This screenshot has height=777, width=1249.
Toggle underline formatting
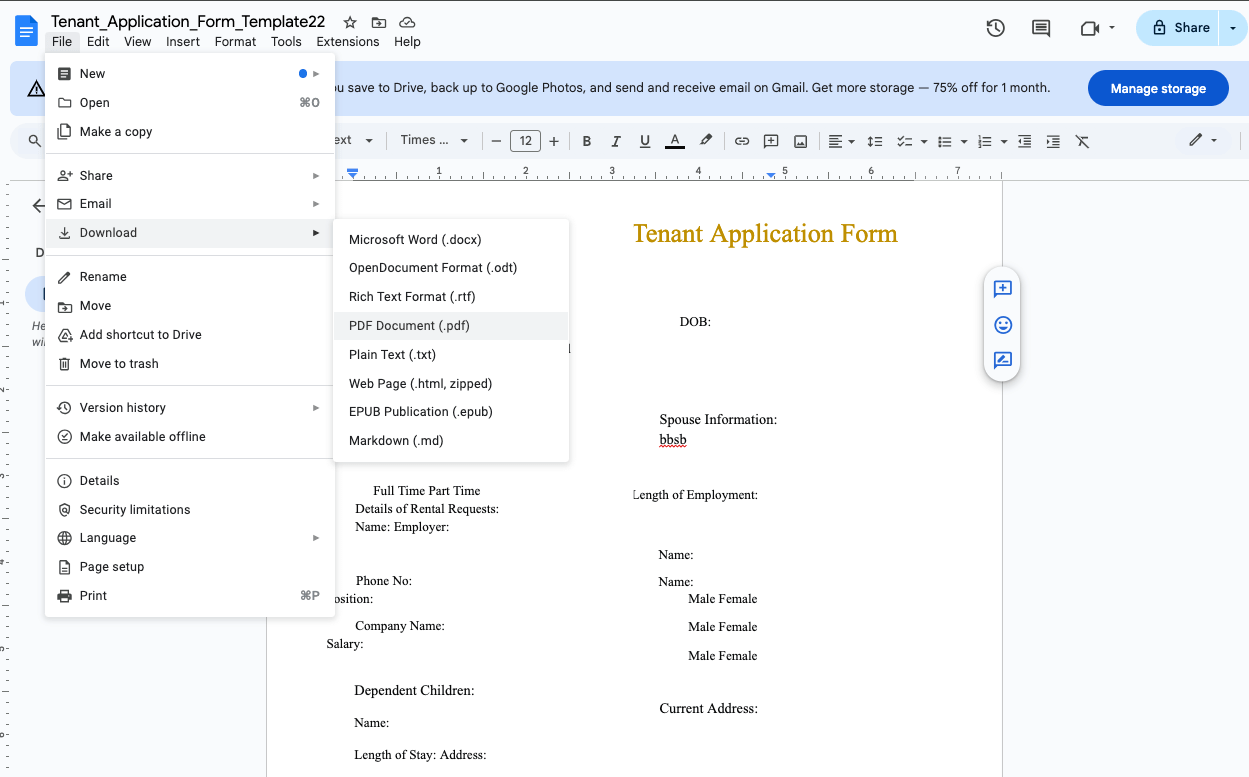[645, 141]
